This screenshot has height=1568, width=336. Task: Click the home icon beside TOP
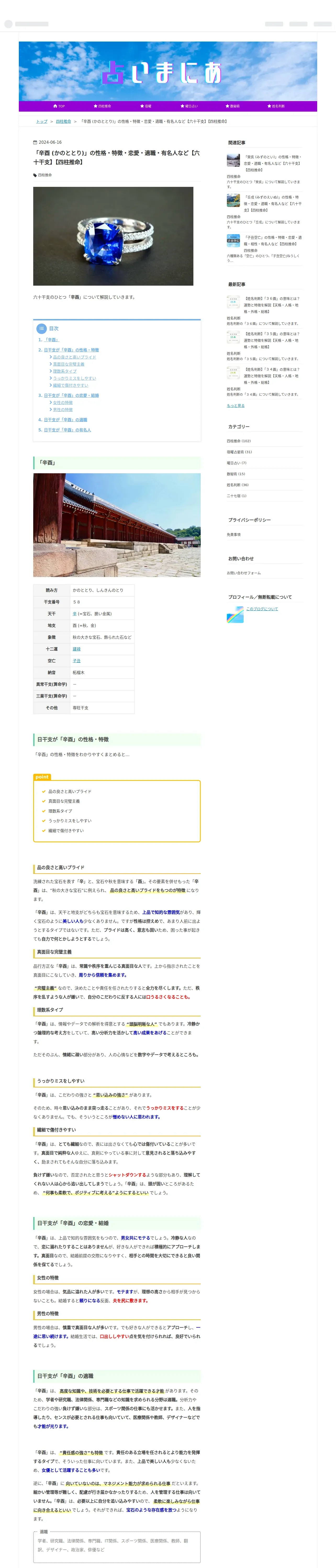coord(55,106)
